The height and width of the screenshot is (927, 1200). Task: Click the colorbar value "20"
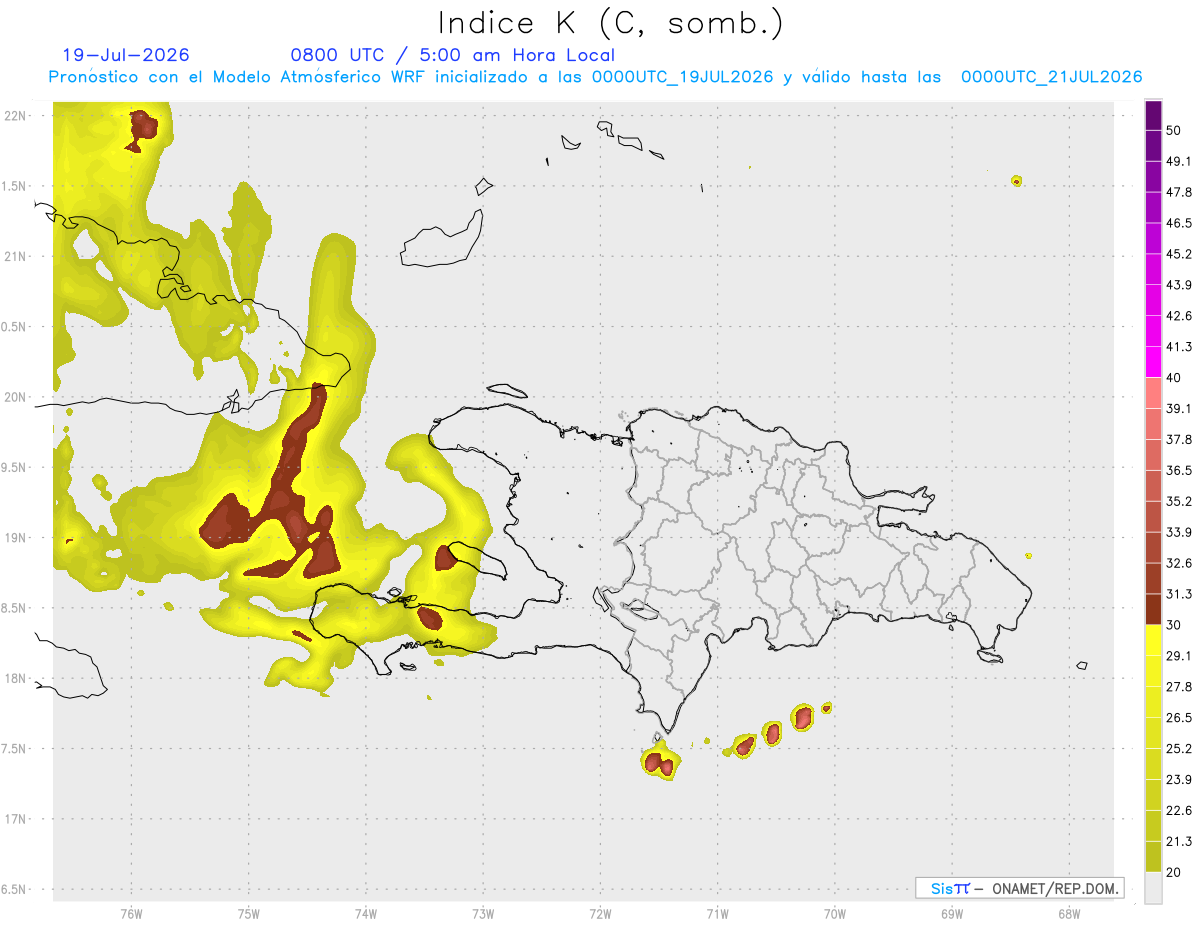tap(1175, 873)
